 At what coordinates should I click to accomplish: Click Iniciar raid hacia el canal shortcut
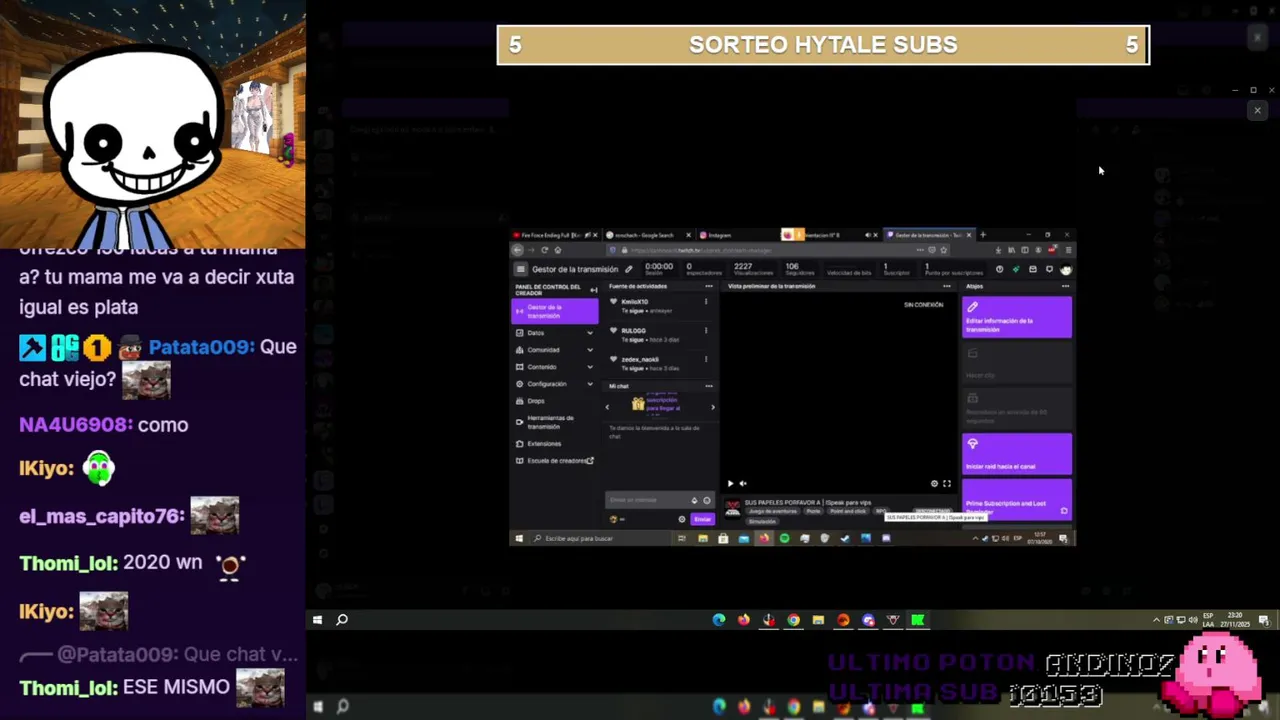[x=1017, y=454]
